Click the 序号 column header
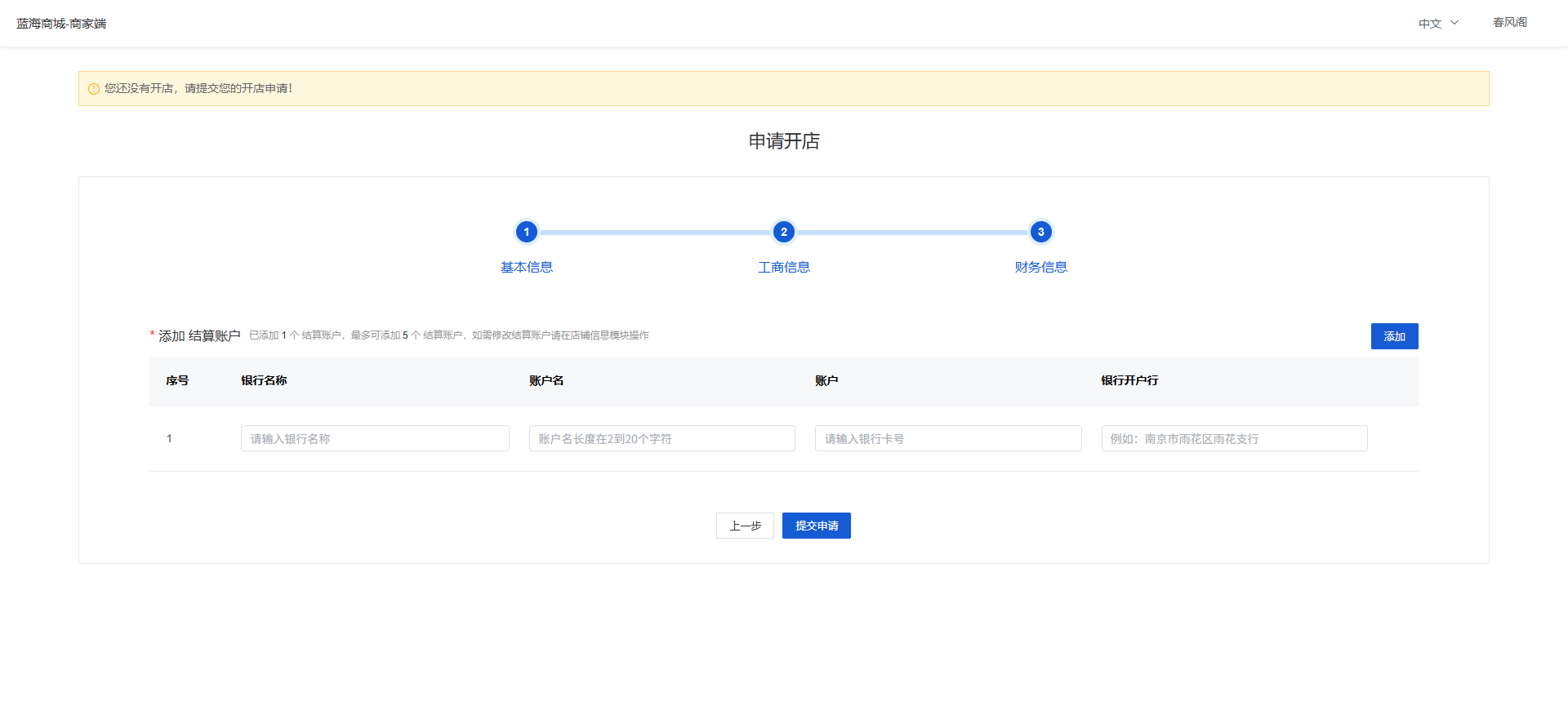 coord(177,380)
